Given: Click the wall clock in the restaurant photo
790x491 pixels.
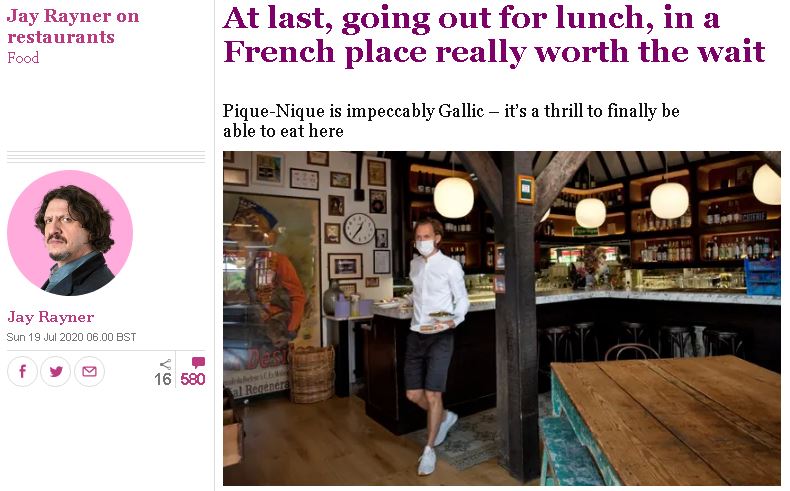Looking at the screenshot, I should click(x=359, y=228).
